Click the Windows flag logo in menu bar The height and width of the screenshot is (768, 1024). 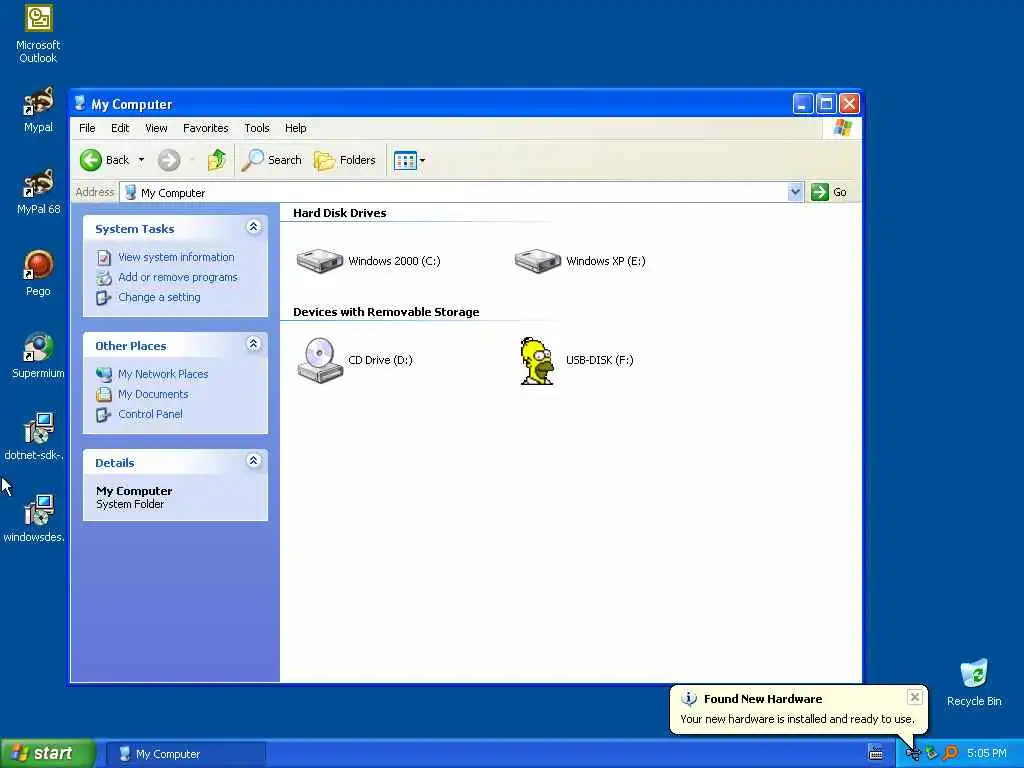842,127
